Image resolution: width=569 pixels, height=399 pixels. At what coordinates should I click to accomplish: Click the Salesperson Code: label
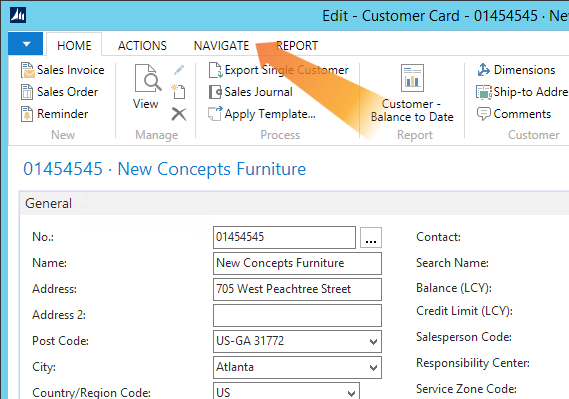pos(464,337)
